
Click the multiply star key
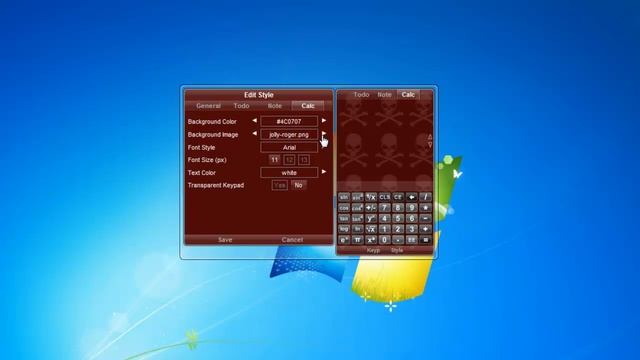(425, 208)
